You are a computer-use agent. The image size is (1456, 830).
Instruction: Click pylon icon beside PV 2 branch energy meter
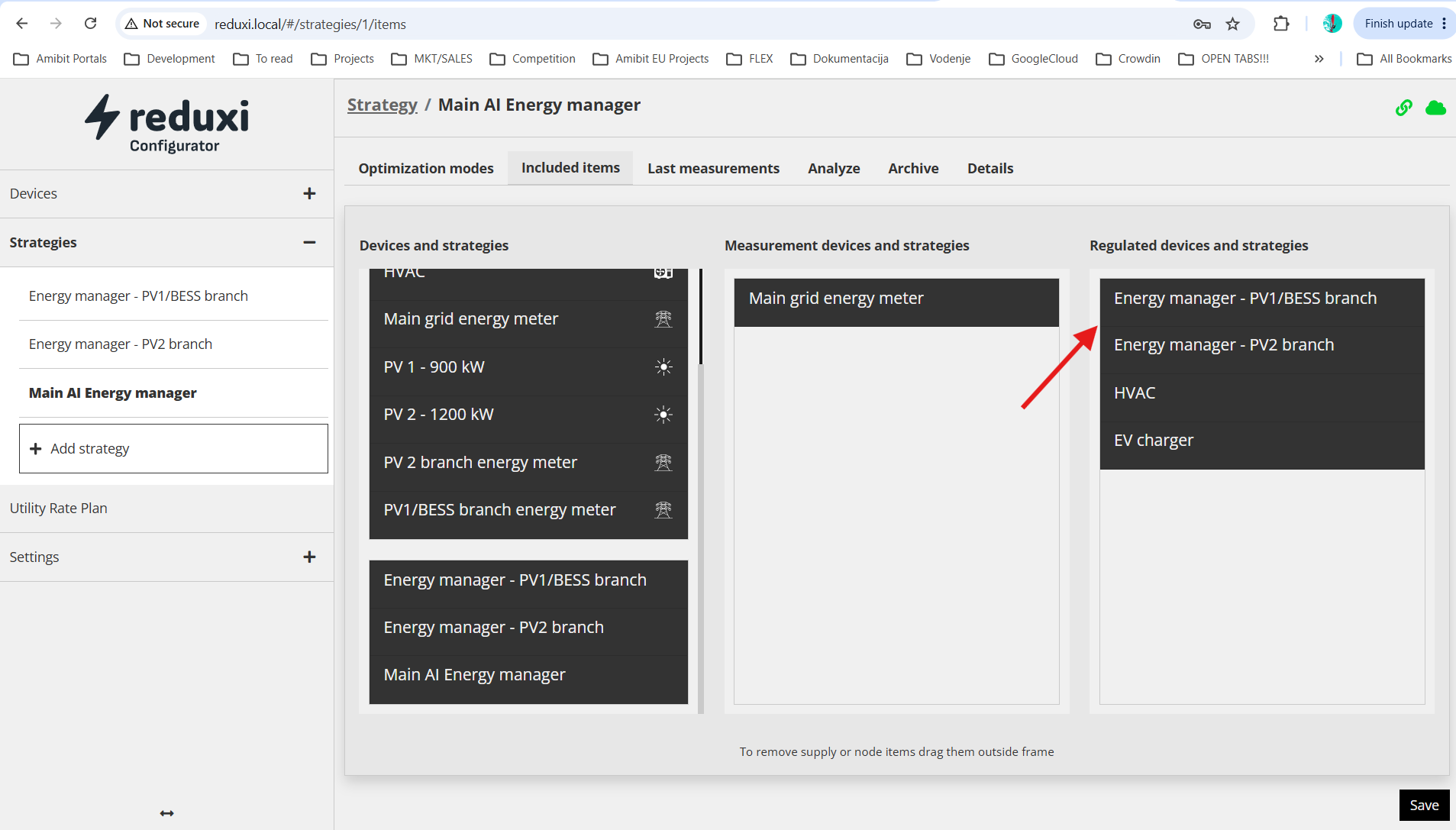(x=663, y=463)
